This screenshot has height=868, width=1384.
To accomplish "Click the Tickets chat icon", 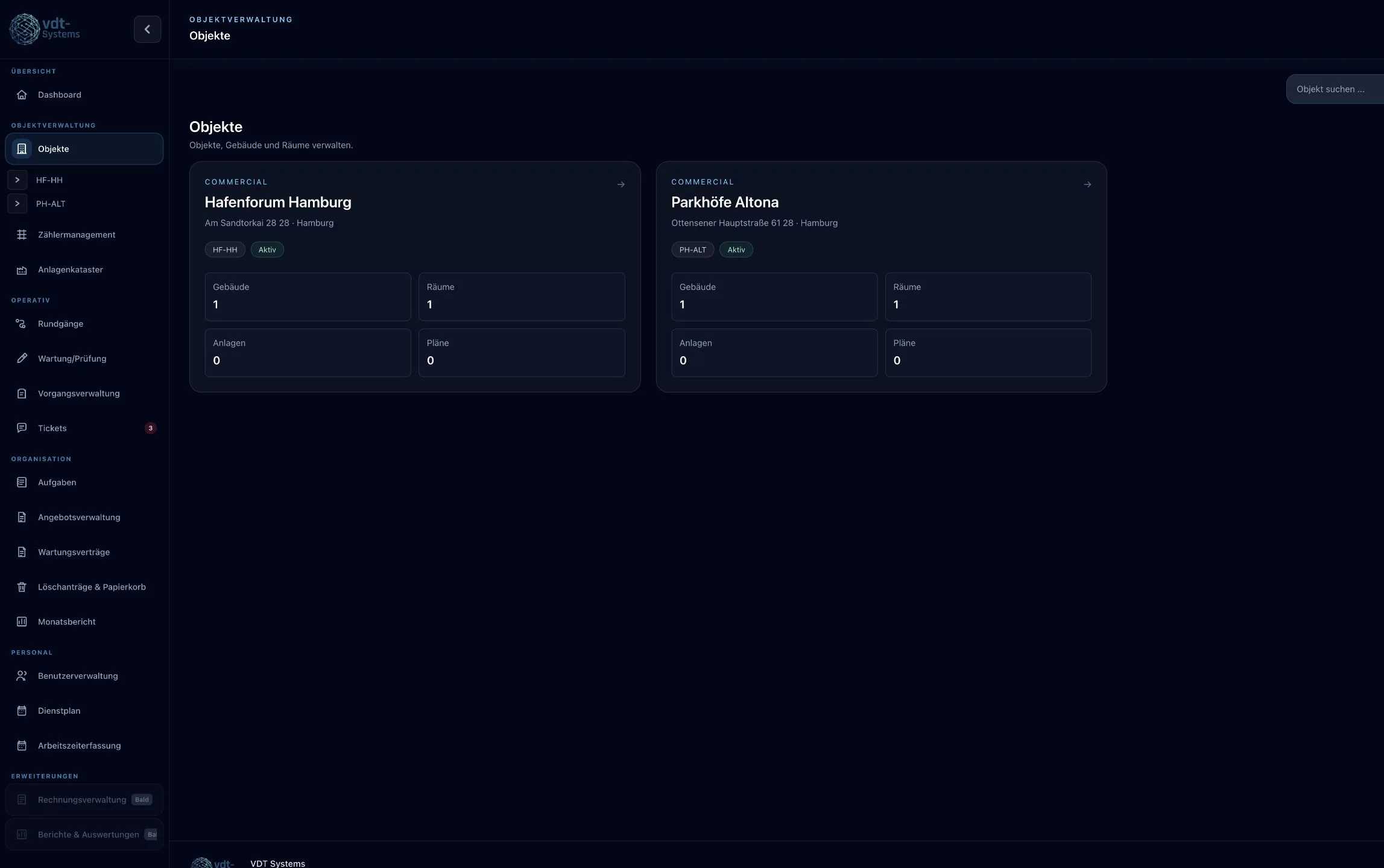I will coord(22,428).
